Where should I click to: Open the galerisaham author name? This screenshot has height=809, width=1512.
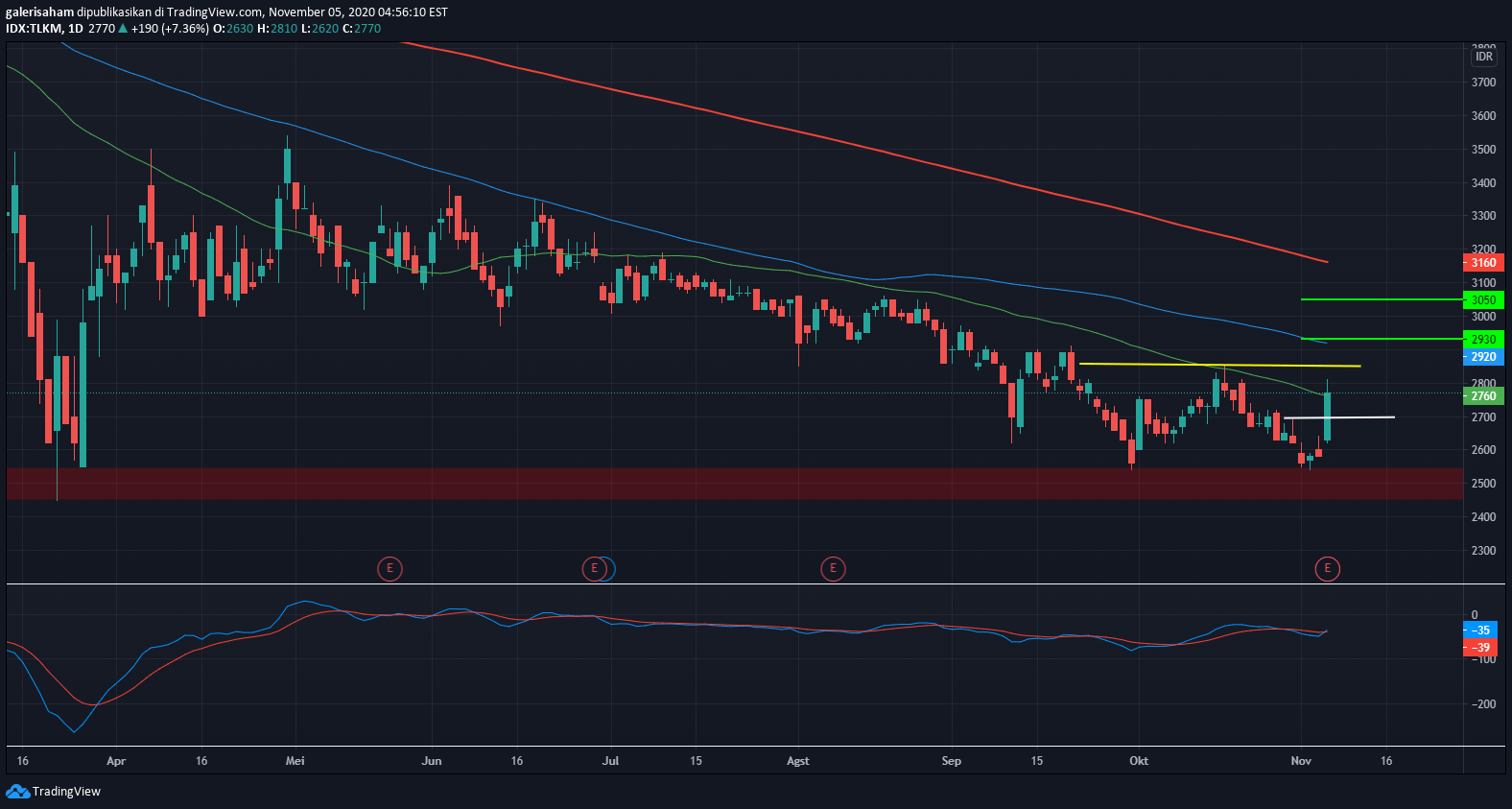tap(39, 12)
